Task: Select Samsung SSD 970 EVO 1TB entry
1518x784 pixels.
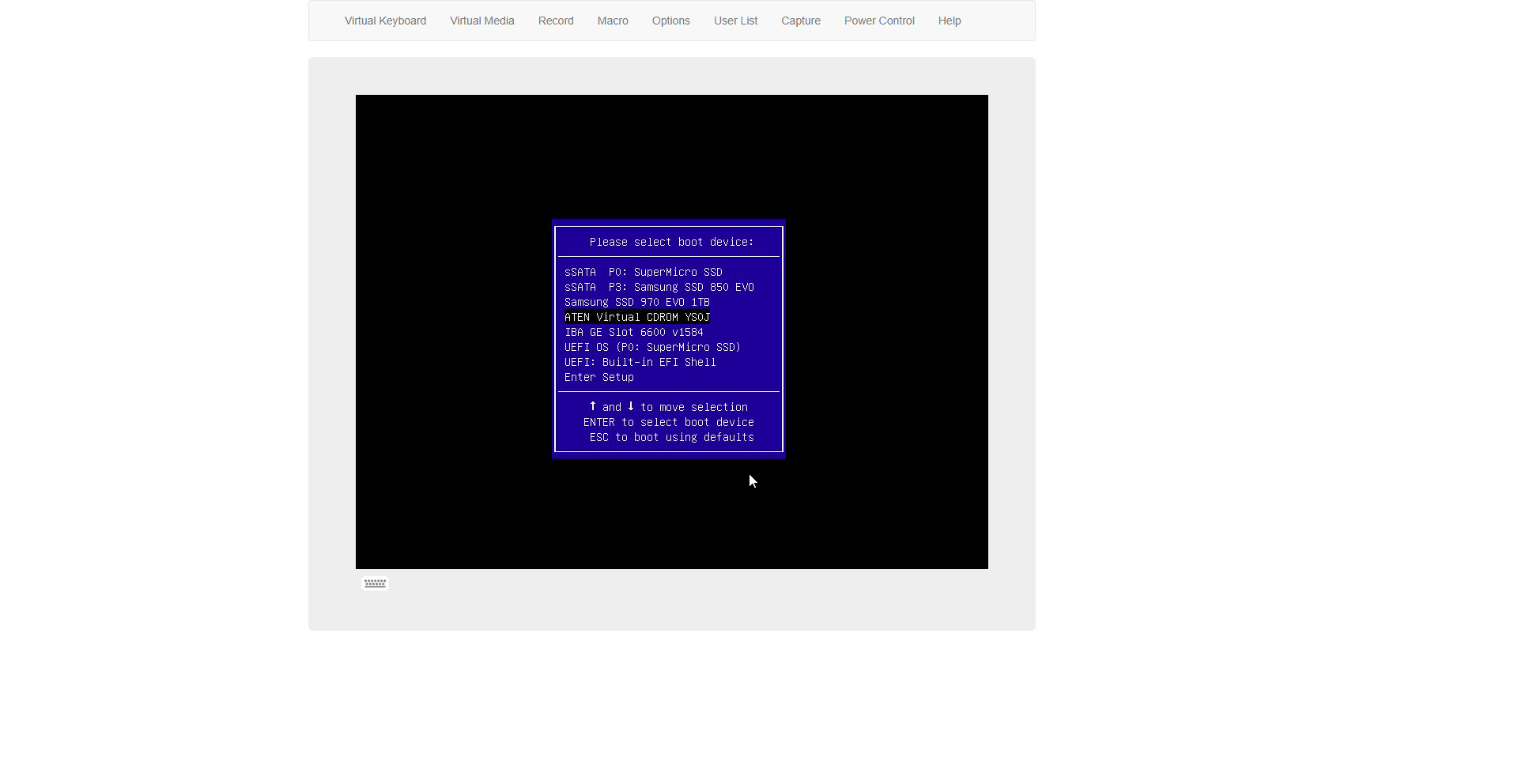Action: tap(637, 302)
